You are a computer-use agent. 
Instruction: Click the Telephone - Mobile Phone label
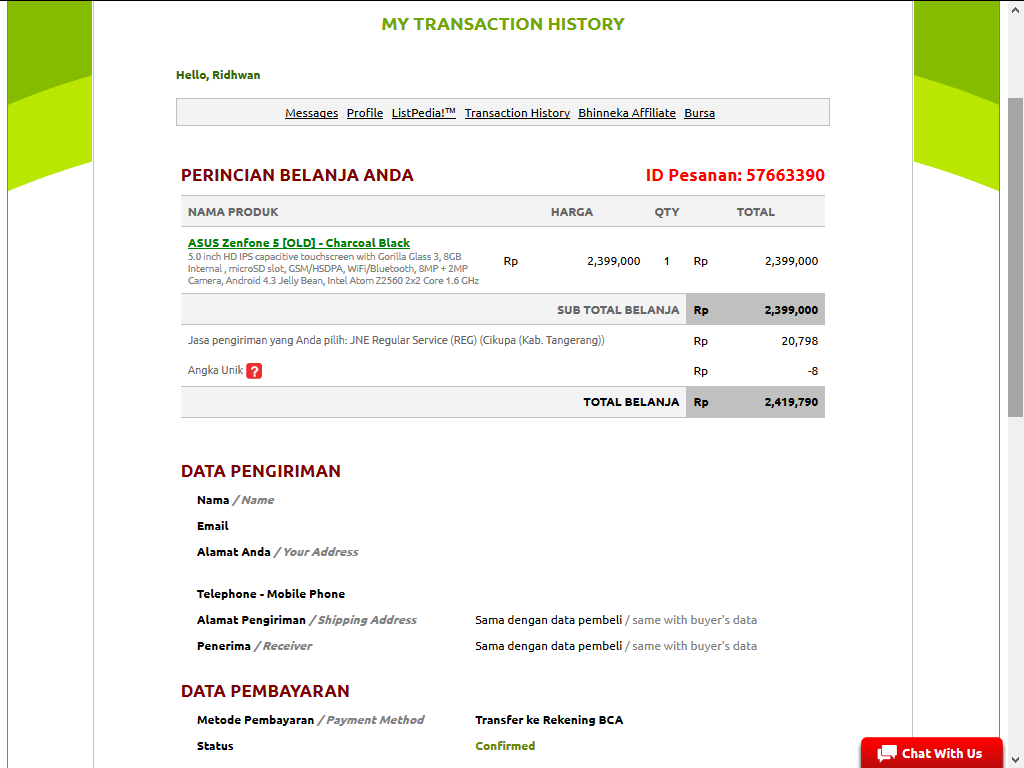tap(271, 594)
